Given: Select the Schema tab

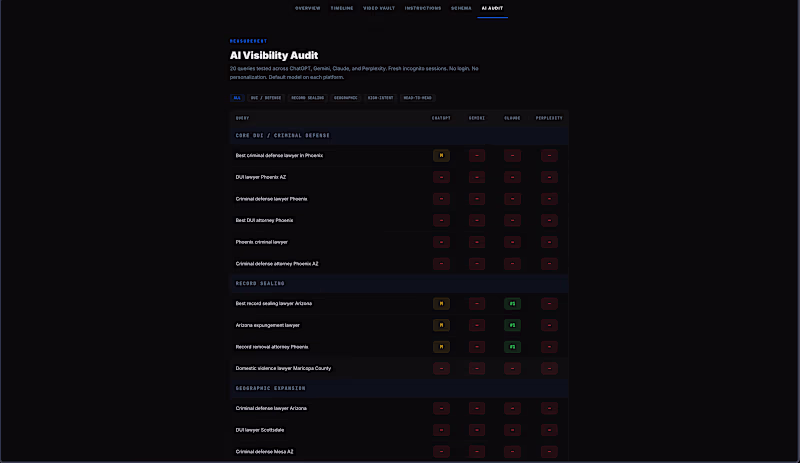Looking at the screenshot, I should (x=461, y=8).
